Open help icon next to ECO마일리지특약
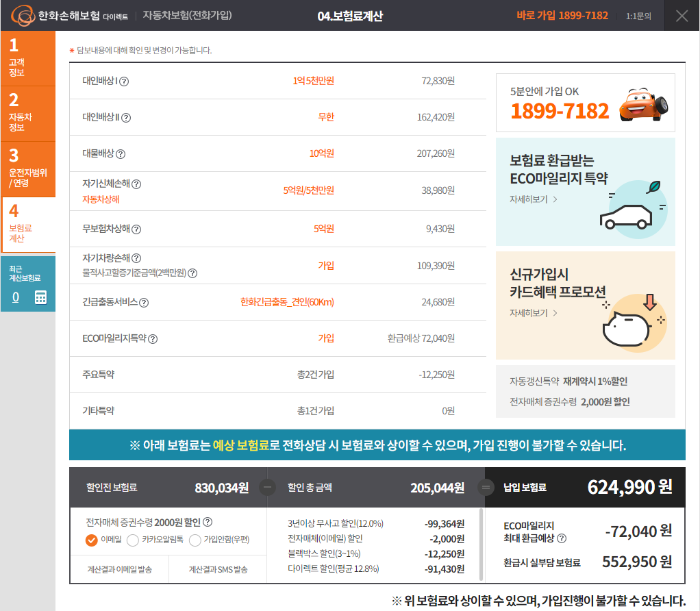The height and width of the screenshot is (611, 700). pyautogui.click(x=153, y=339)
